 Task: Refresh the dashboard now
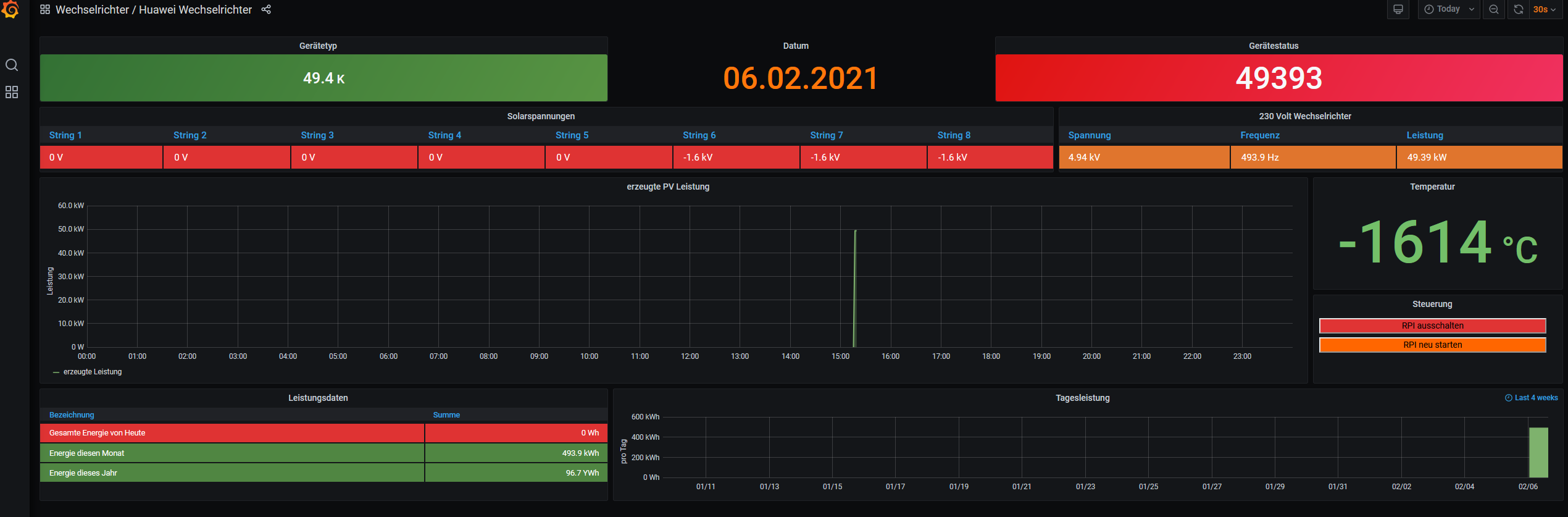1519,9
